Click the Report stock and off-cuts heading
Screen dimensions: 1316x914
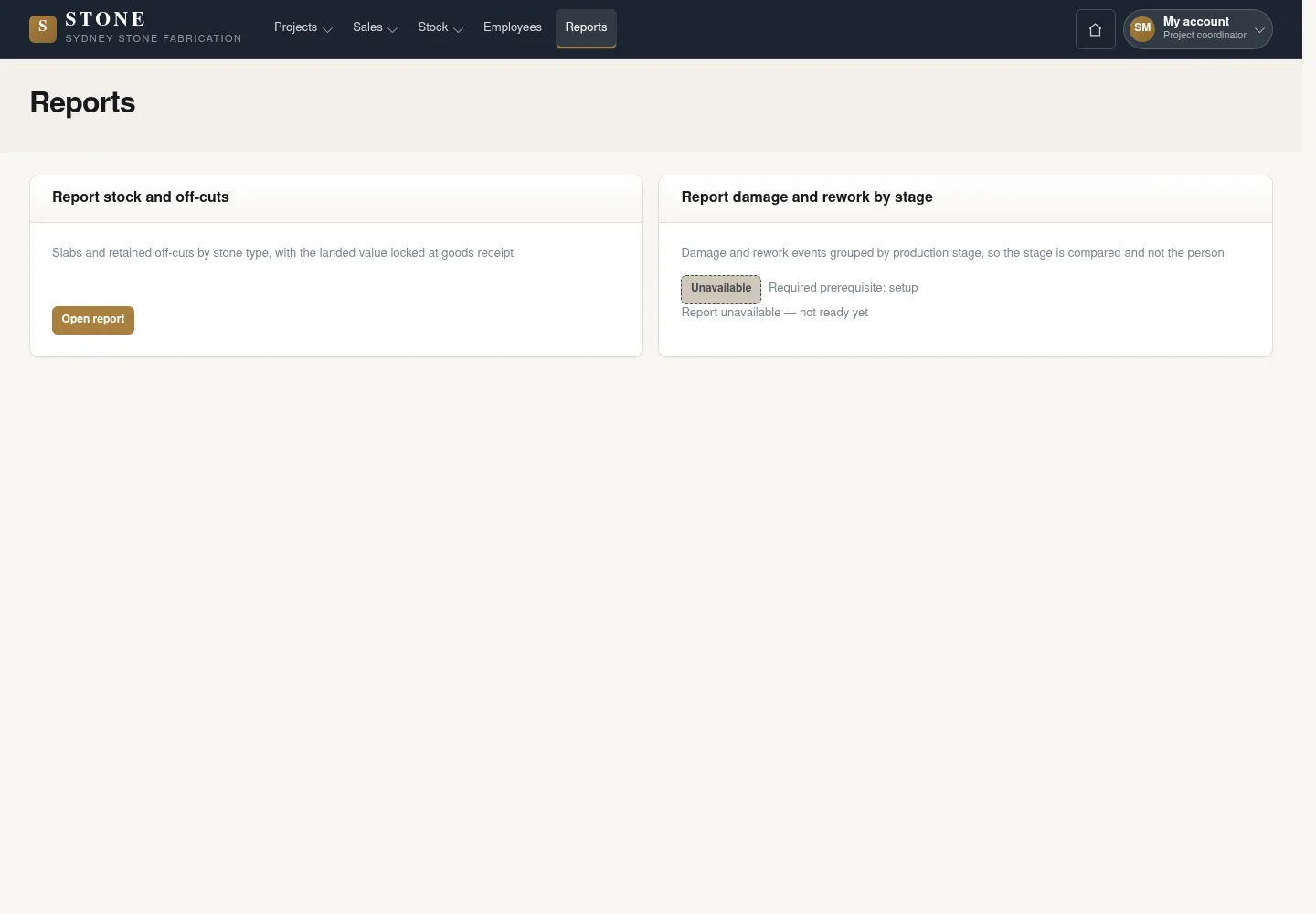[141, 197]
